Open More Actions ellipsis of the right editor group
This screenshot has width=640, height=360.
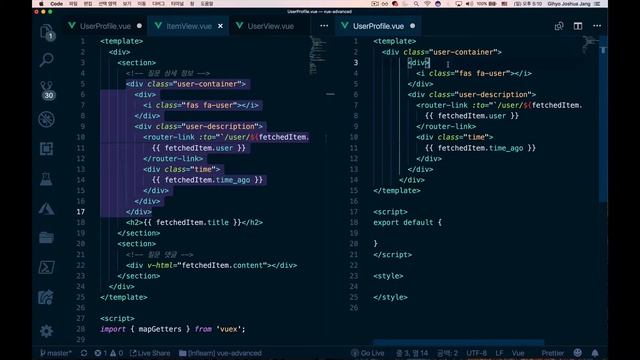[x=597, y=26]
